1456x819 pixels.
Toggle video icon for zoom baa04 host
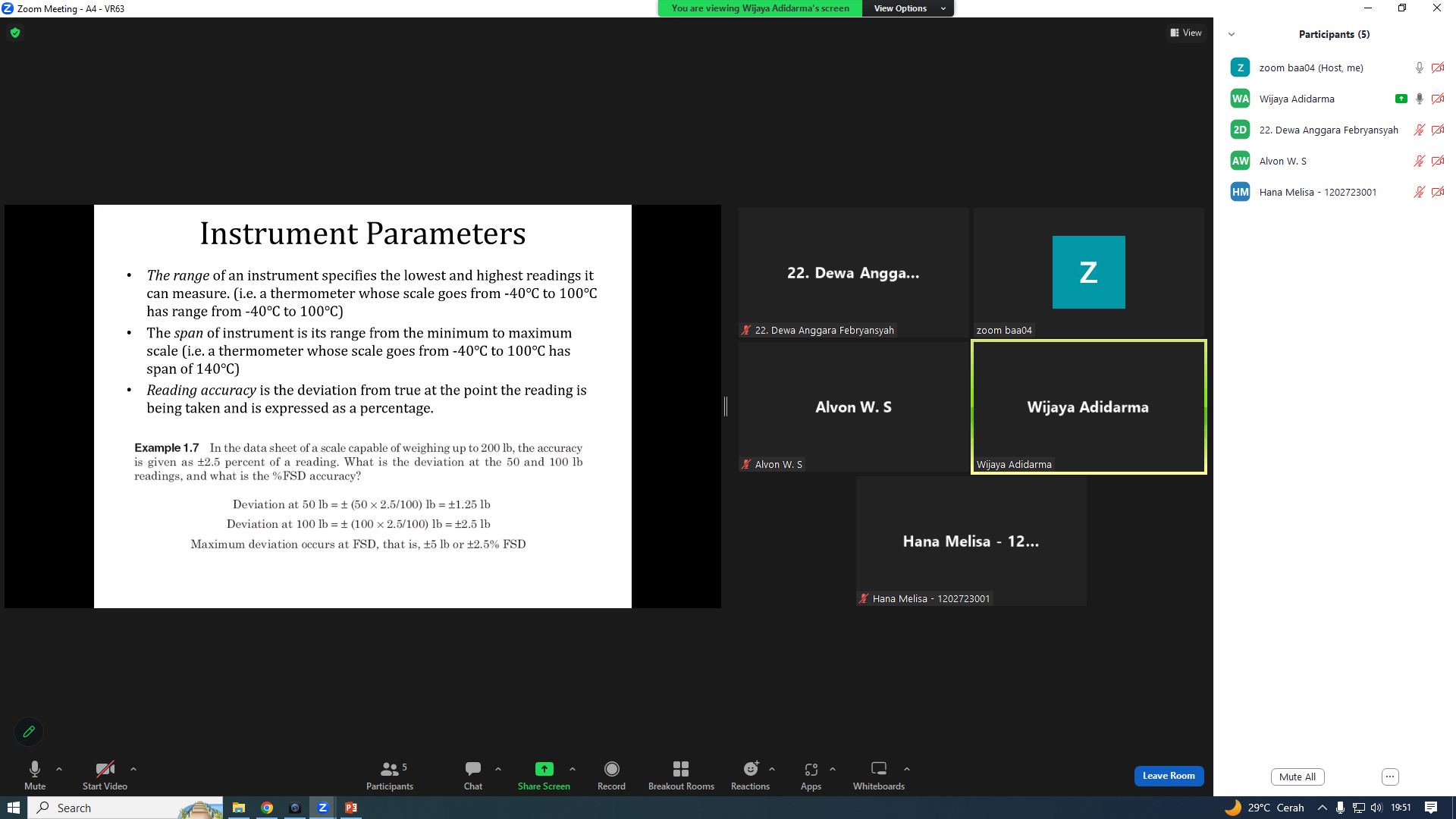coord(1438,67)
